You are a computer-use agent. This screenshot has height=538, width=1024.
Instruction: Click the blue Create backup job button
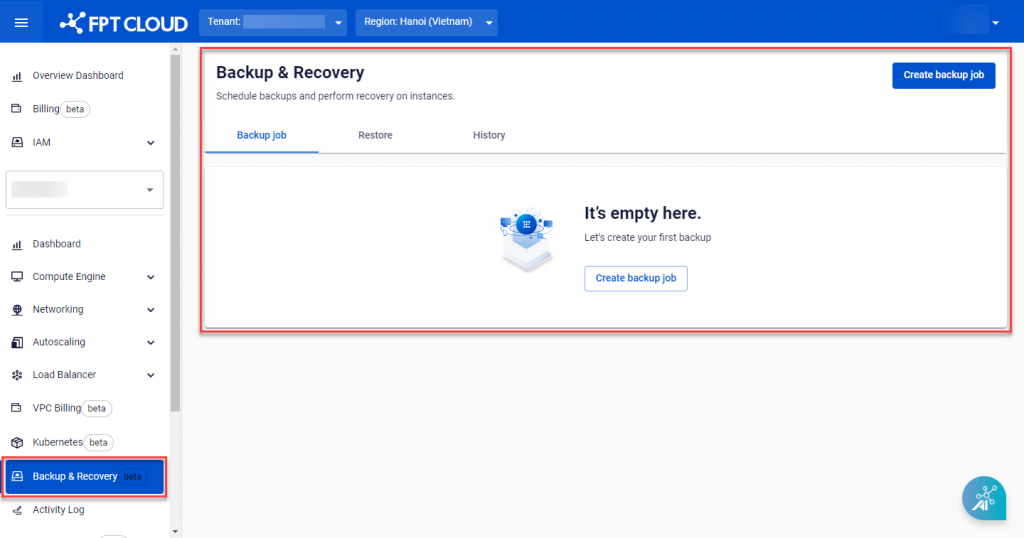(943, 75)
